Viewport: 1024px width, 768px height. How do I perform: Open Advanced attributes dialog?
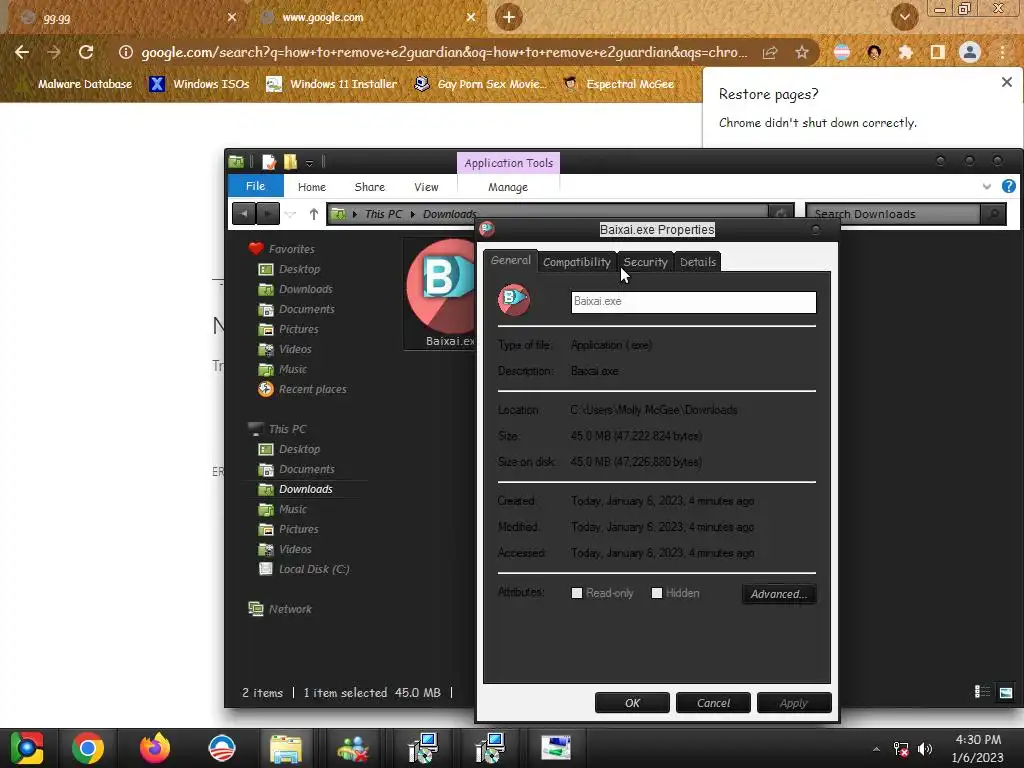(778, 594)
